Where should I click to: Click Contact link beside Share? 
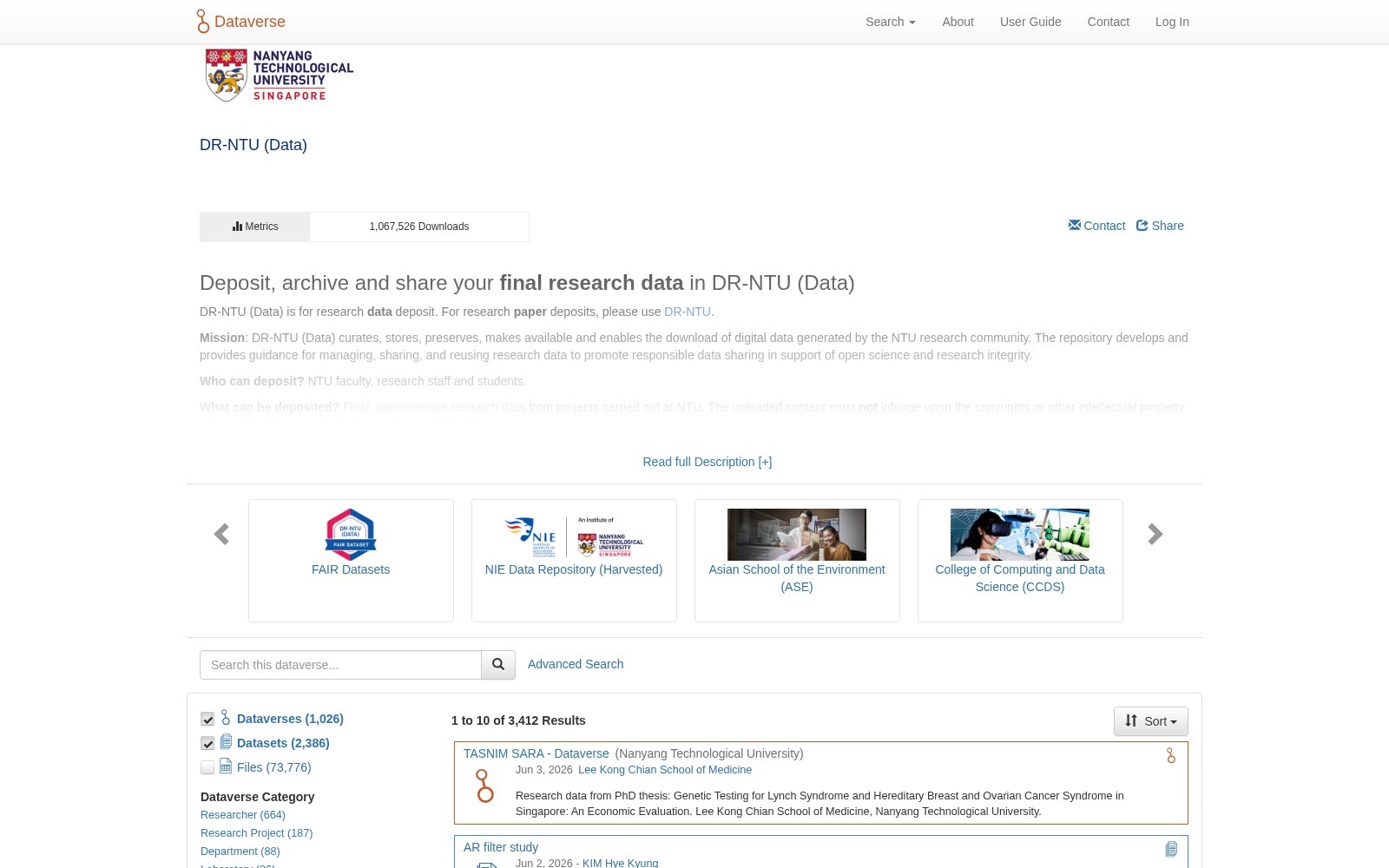click(x=1104, y=226)
